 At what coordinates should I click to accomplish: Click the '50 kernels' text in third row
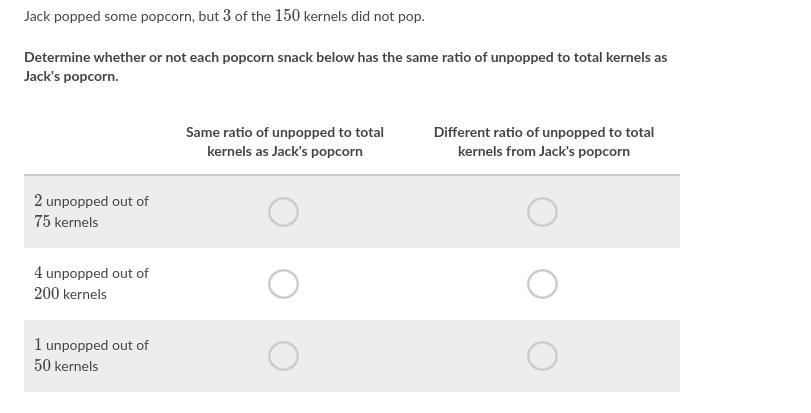point(66,366)
